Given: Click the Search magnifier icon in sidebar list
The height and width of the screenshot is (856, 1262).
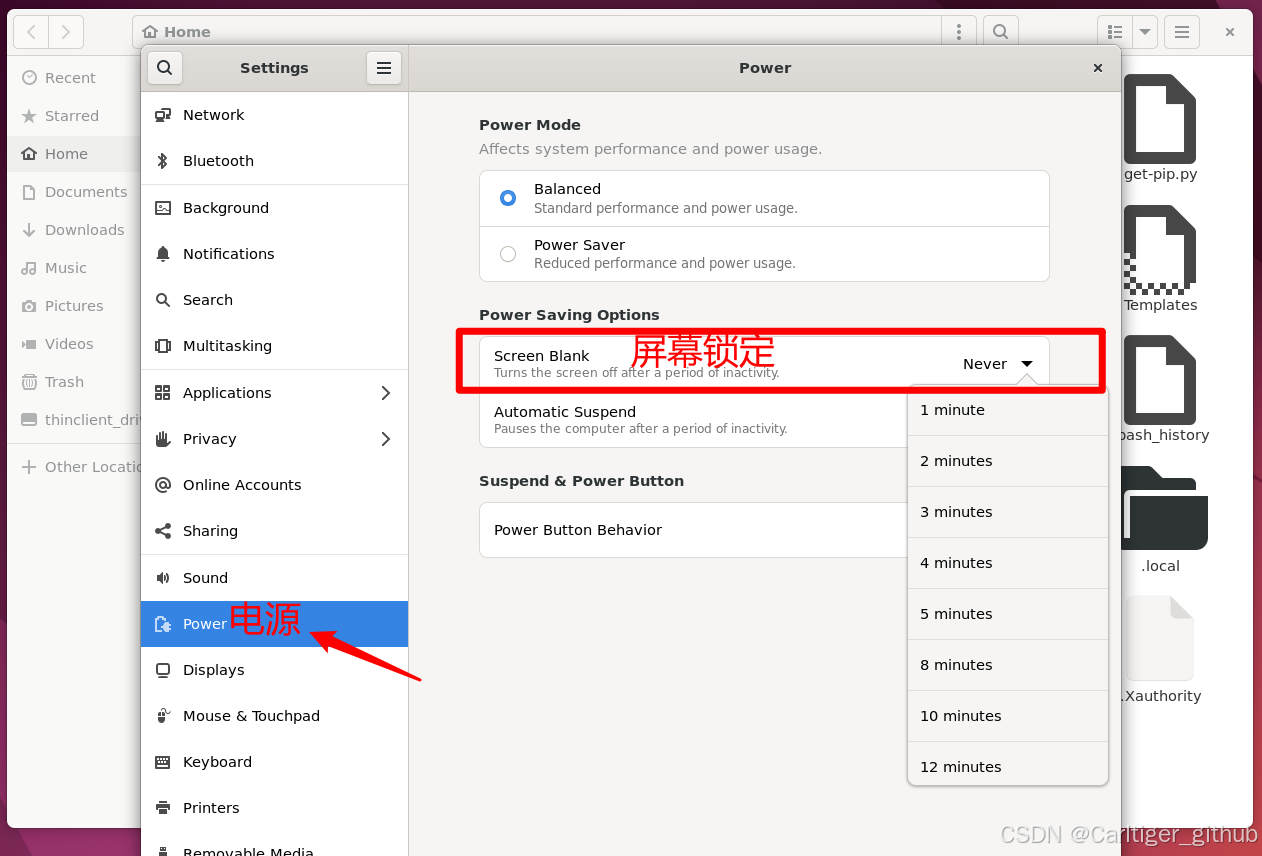Looking at the screenshot, I should [163, 300].
